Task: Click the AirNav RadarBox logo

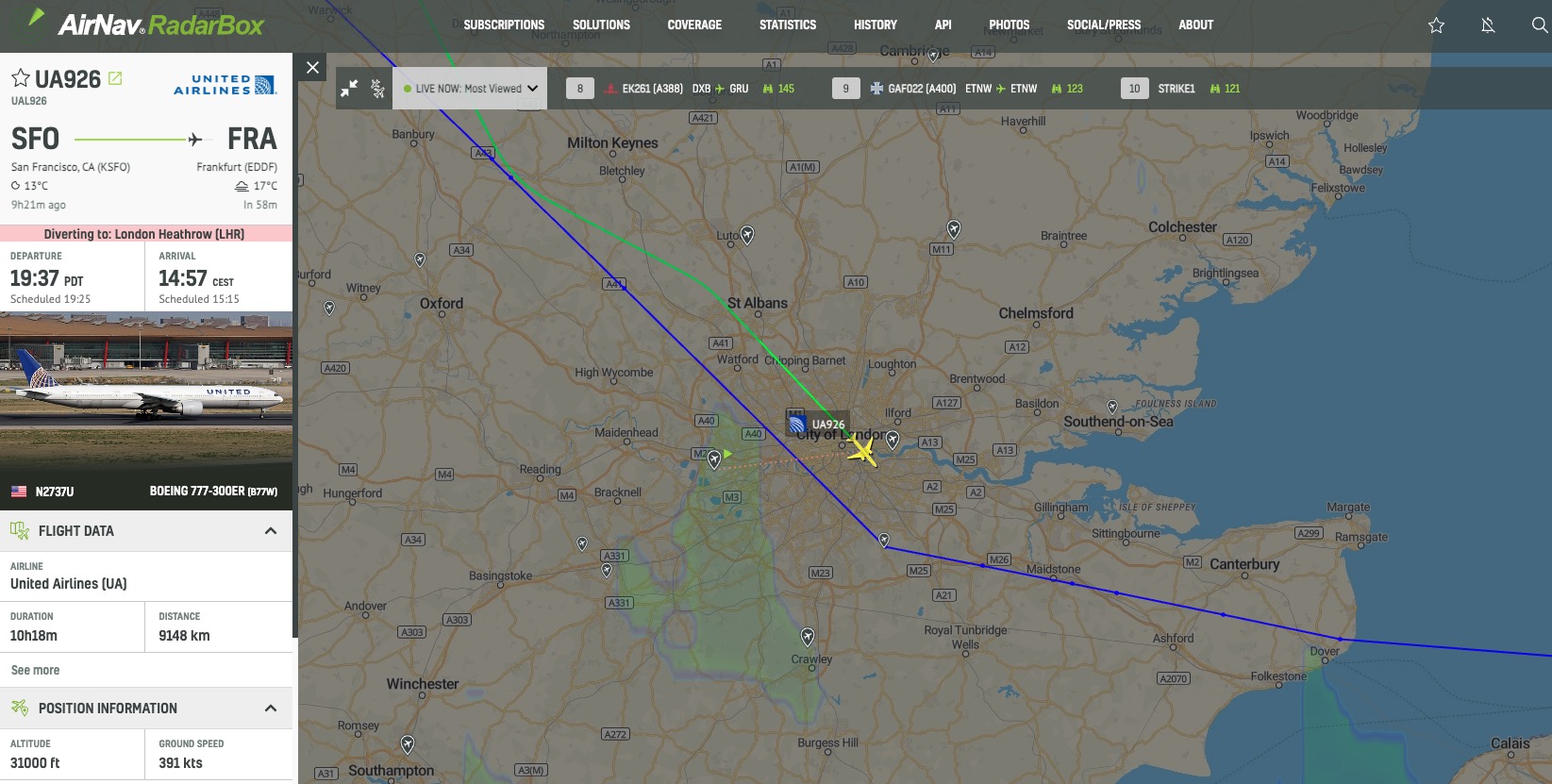Action: pyautogui.click(x=146, y=24)
